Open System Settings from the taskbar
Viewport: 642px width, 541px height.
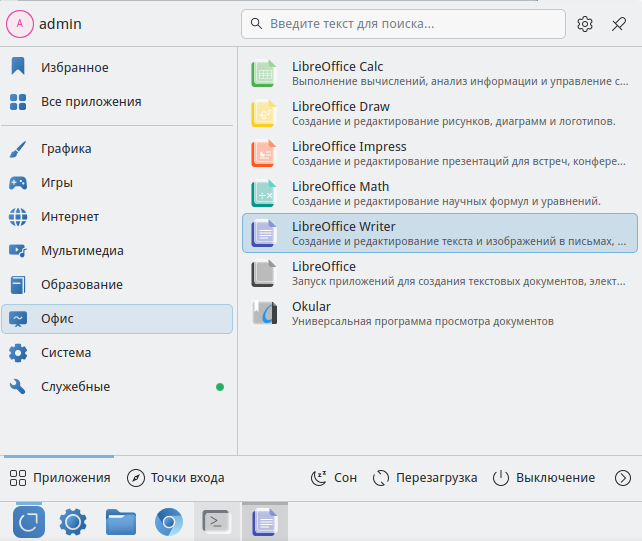73,522
